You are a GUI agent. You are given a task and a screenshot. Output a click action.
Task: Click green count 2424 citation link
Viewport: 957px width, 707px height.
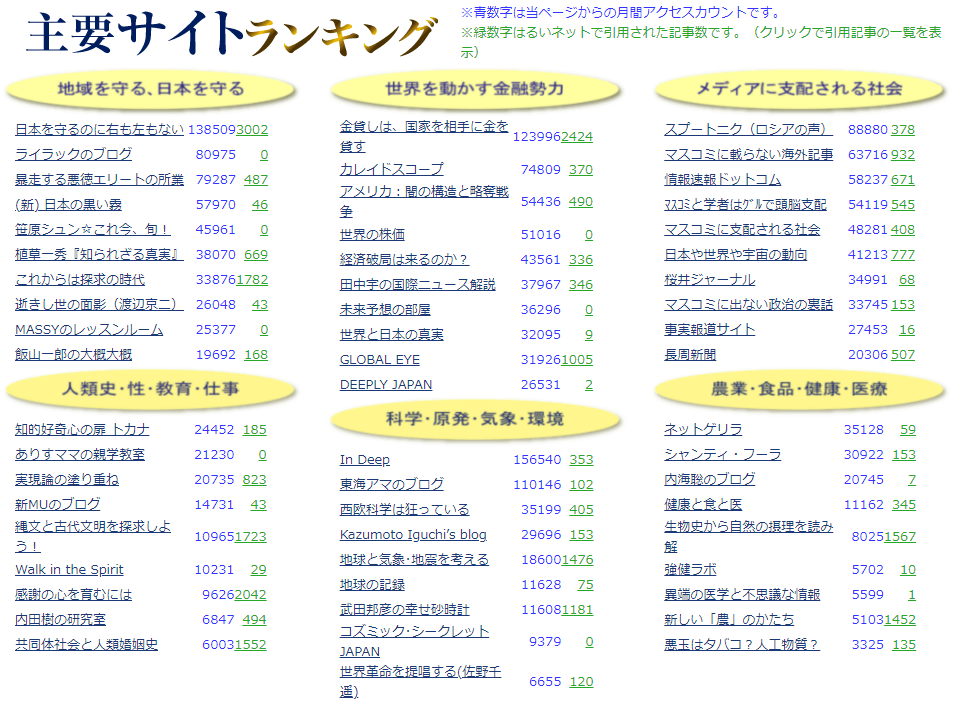(x=577, y=136)
